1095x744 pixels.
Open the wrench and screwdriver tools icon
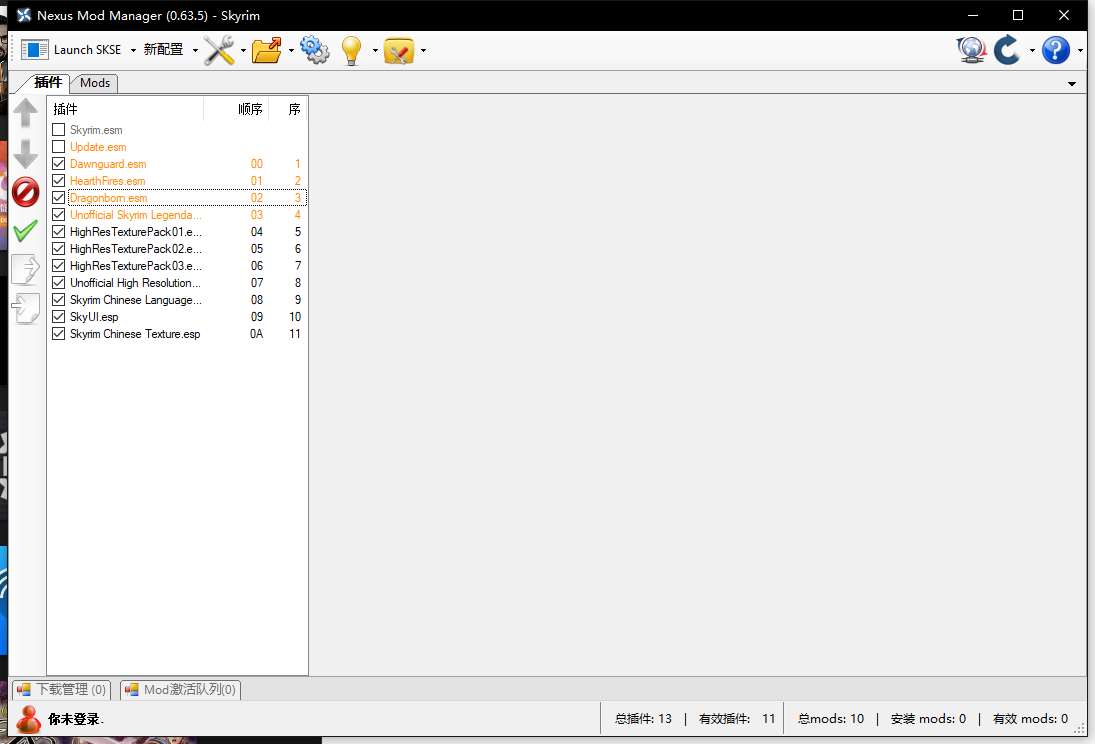219,50
